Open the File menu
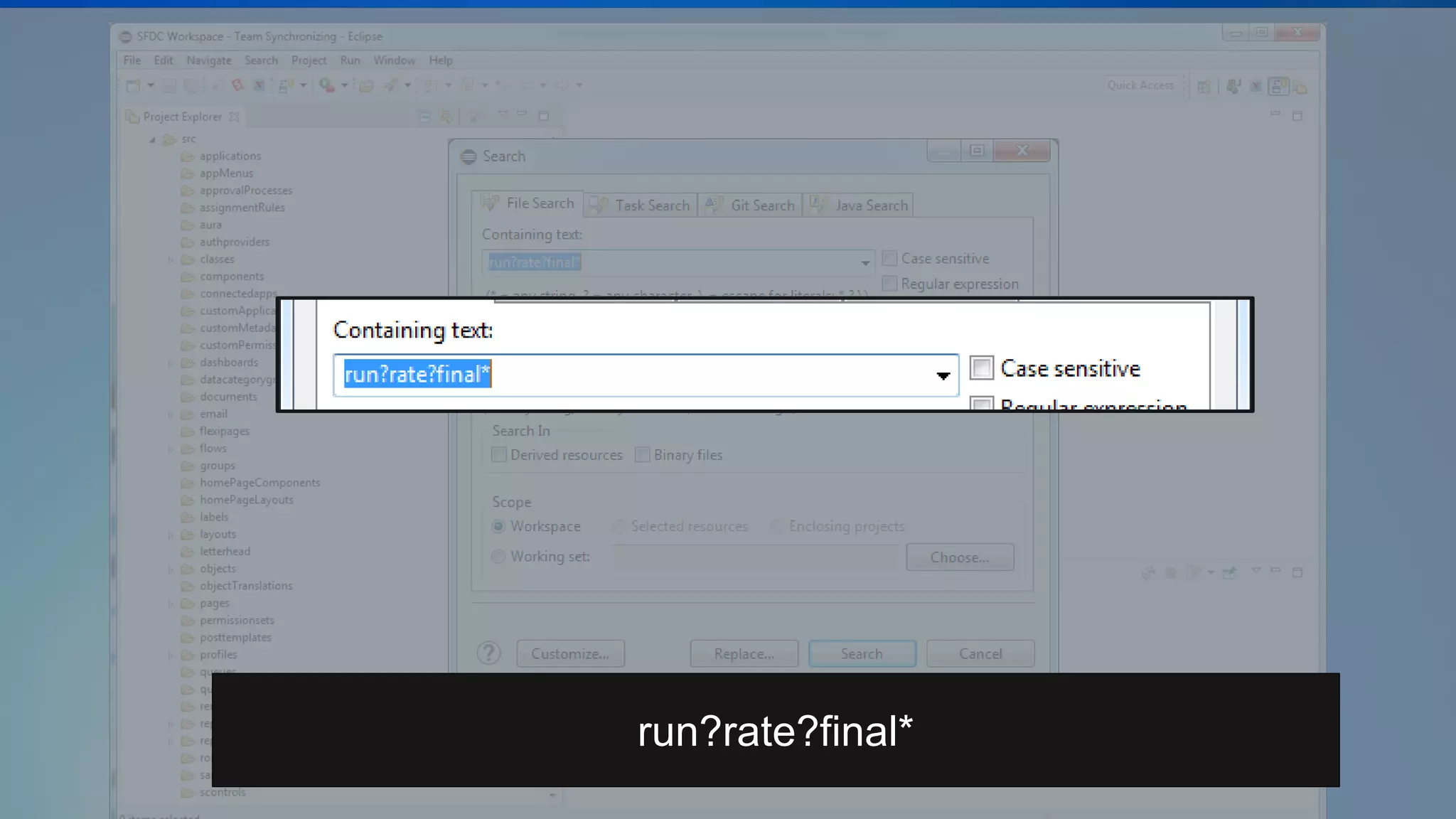The height and width of the screenshot is (819, 1456). tap(132, 60)
